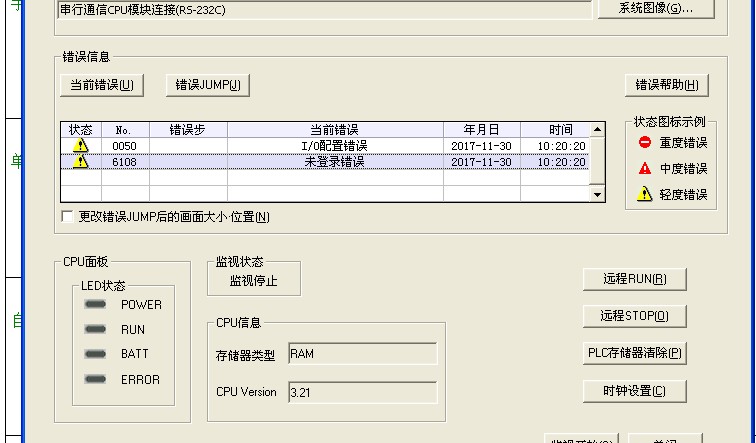756x443 pixels.
Task: Open 时钟设置 clock settings
Action: click(634, 391)
